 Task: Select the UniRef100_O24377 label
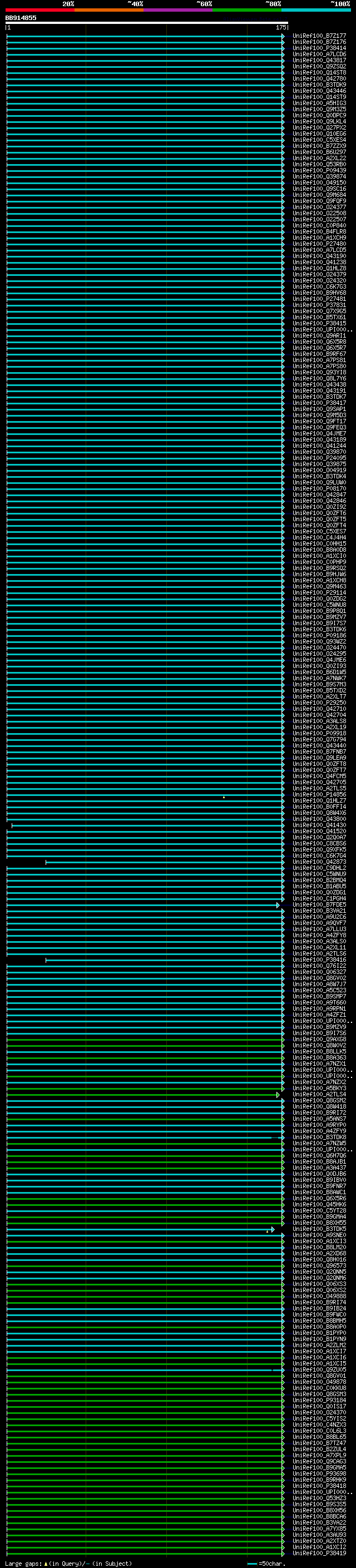[x=319, y=207]
